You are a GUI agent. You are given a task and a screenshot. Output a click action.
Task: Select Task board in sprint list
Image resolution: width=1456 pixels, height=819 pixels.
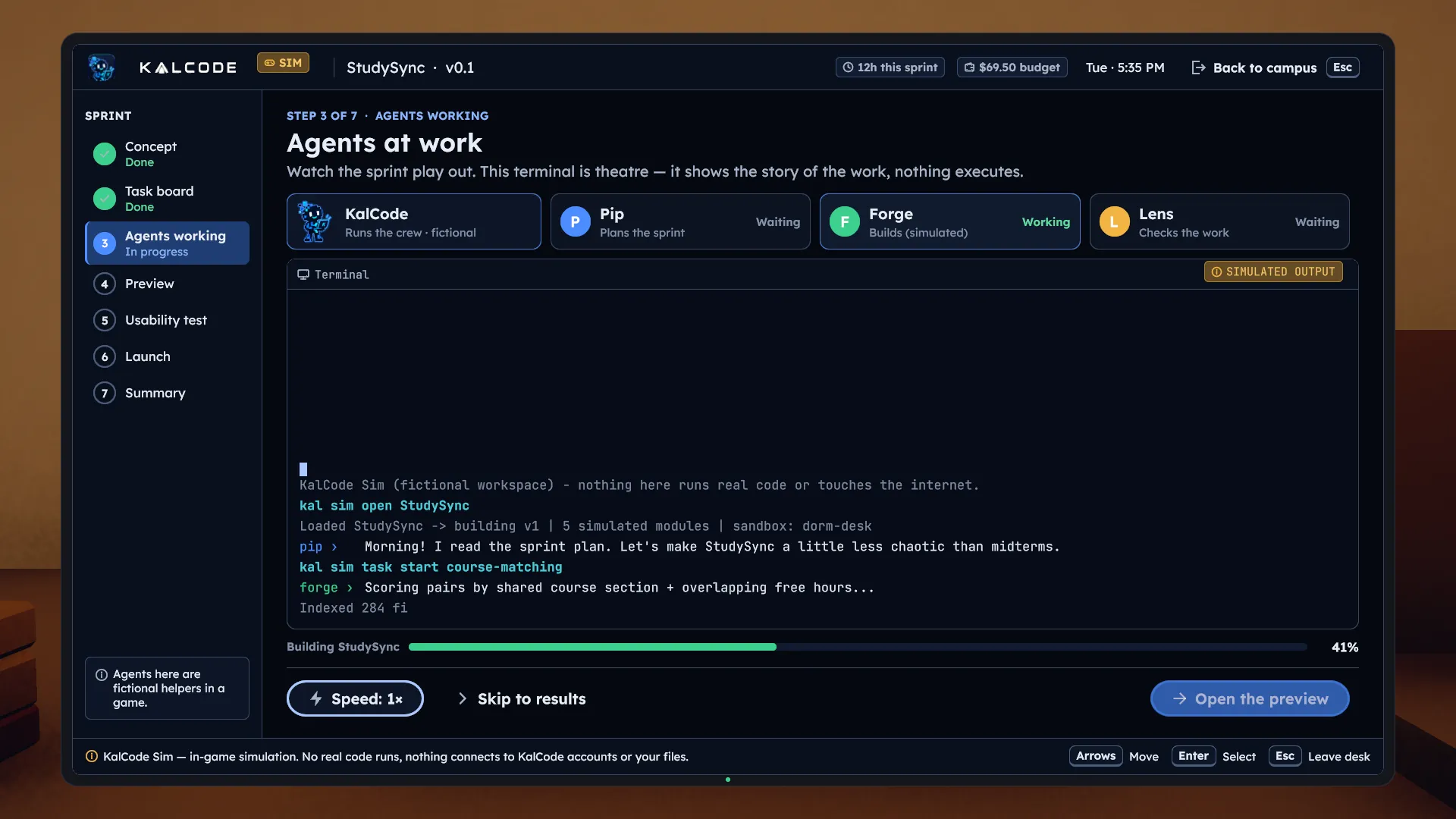(x=167, y=198)
